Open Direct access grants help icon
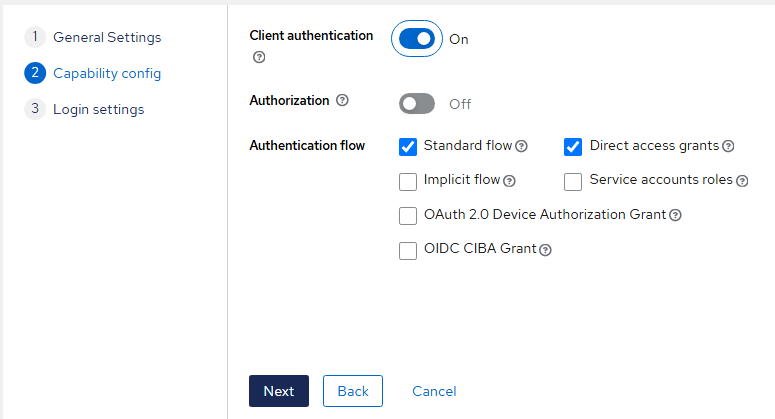The height and width of the screenshot is (419, 775). click(x=728, y=146)
